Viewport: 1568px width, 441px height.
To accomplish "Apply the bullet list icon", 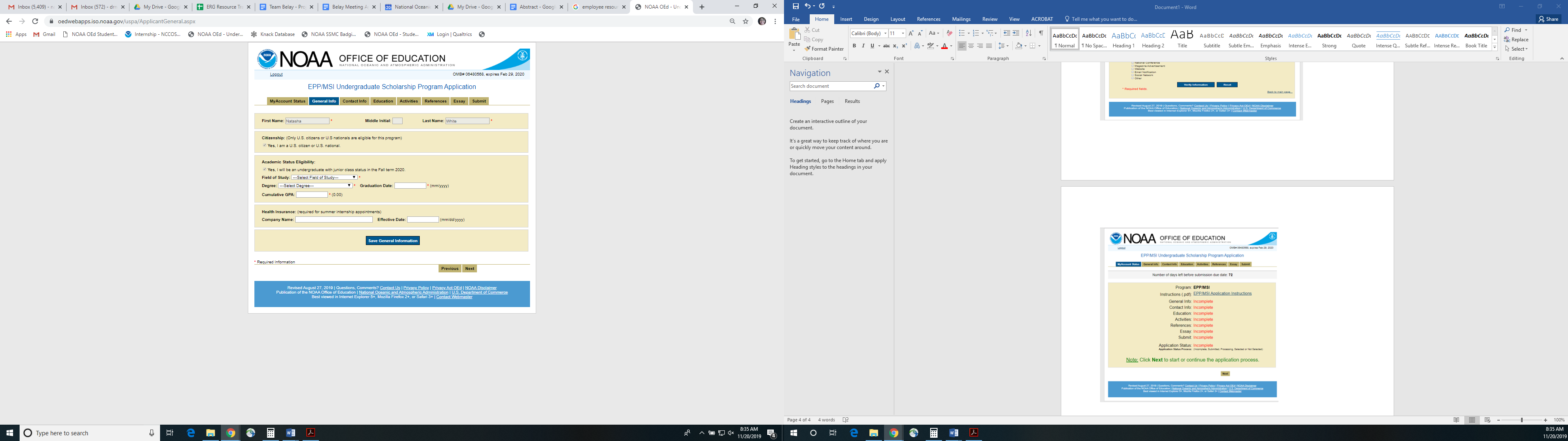I will [962, 33].
